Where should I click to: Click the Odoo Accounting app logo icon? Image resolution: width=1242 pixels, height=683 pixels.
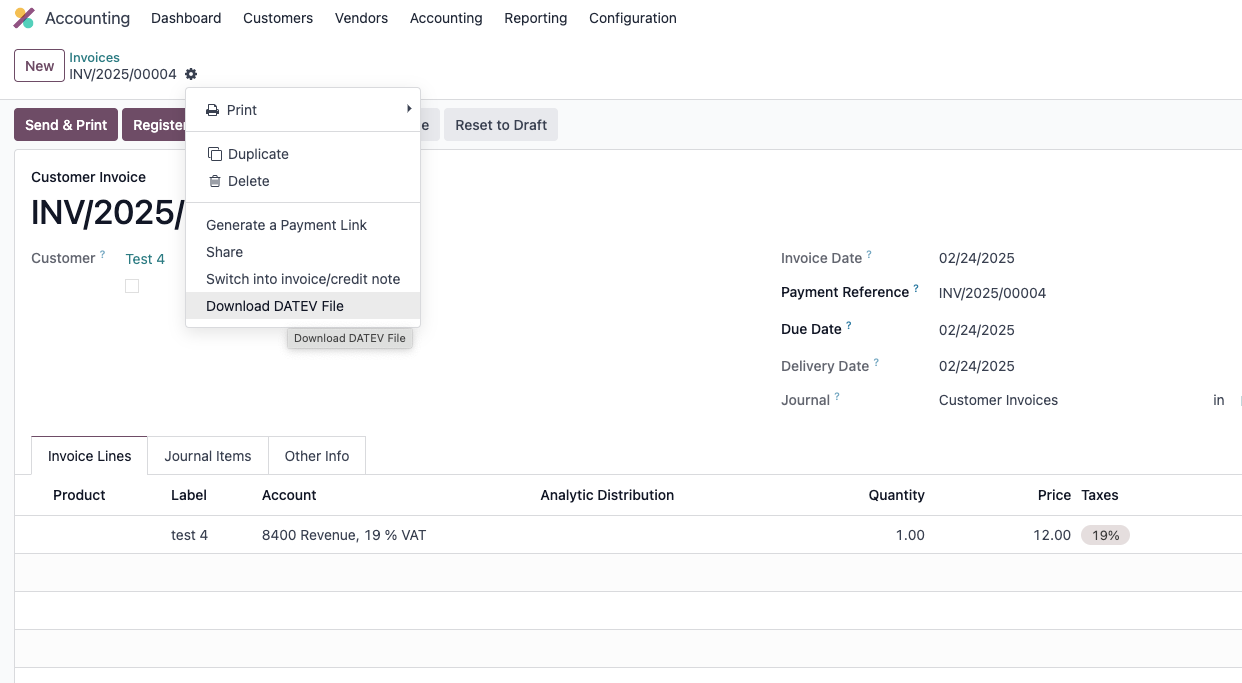pos(24,18)
